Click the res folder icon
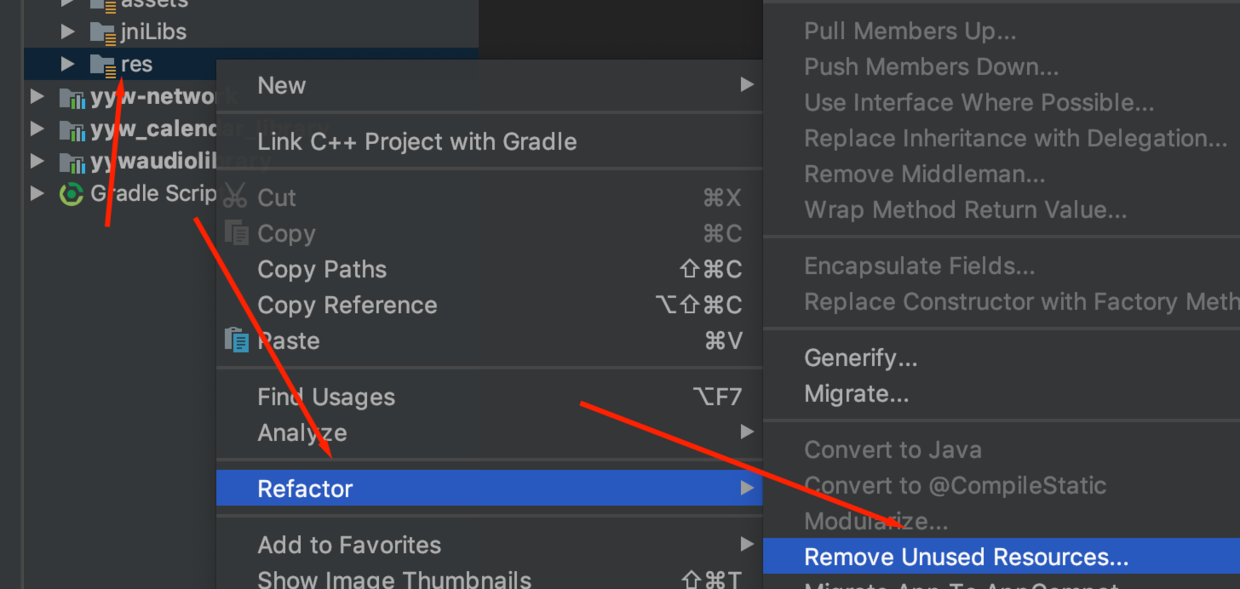This screenshot has width=1240, height=589. tap(102, 65)
